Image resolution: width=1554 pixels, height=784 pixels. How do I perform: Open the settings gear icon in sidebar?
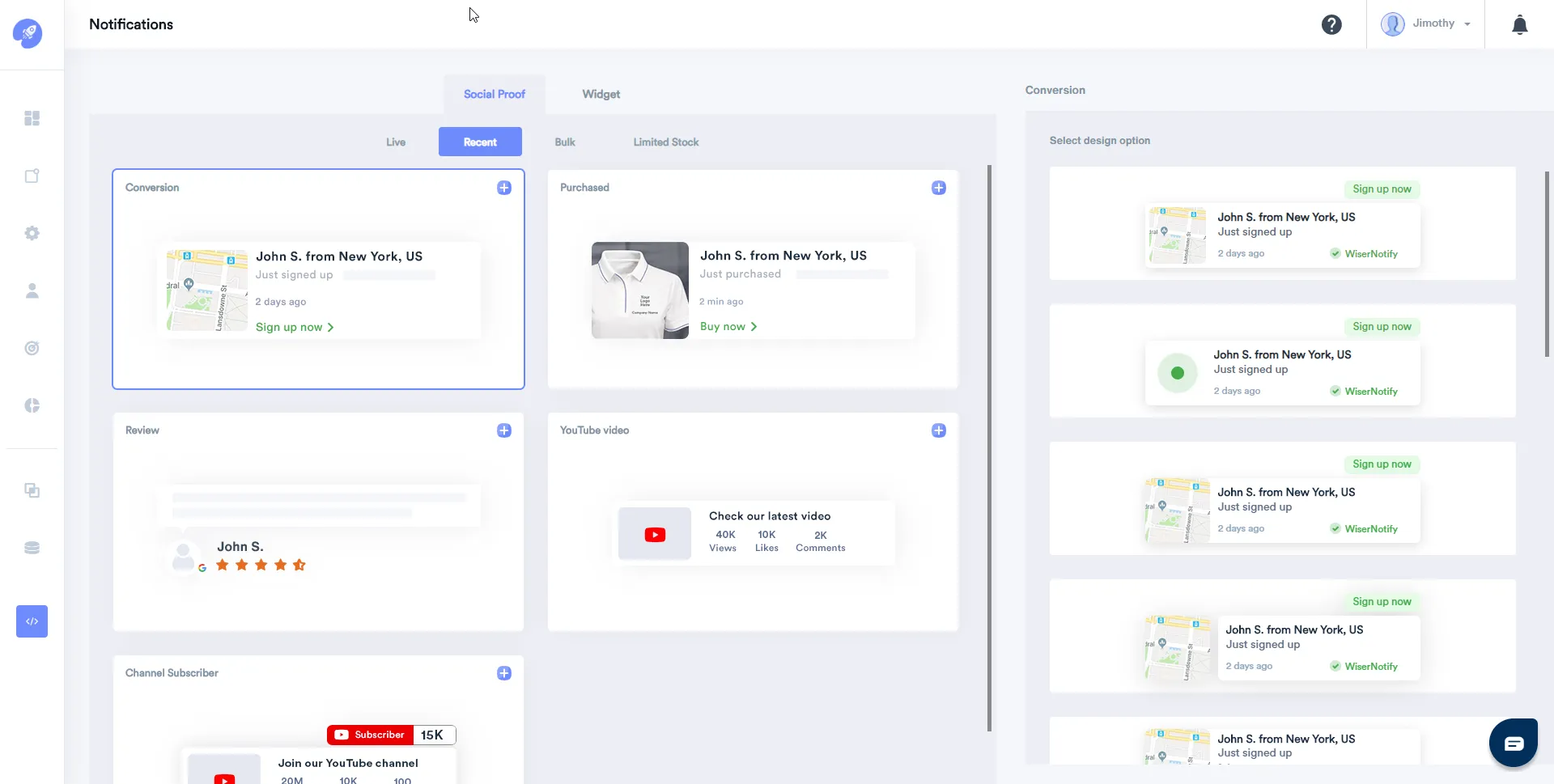[32, 233]
